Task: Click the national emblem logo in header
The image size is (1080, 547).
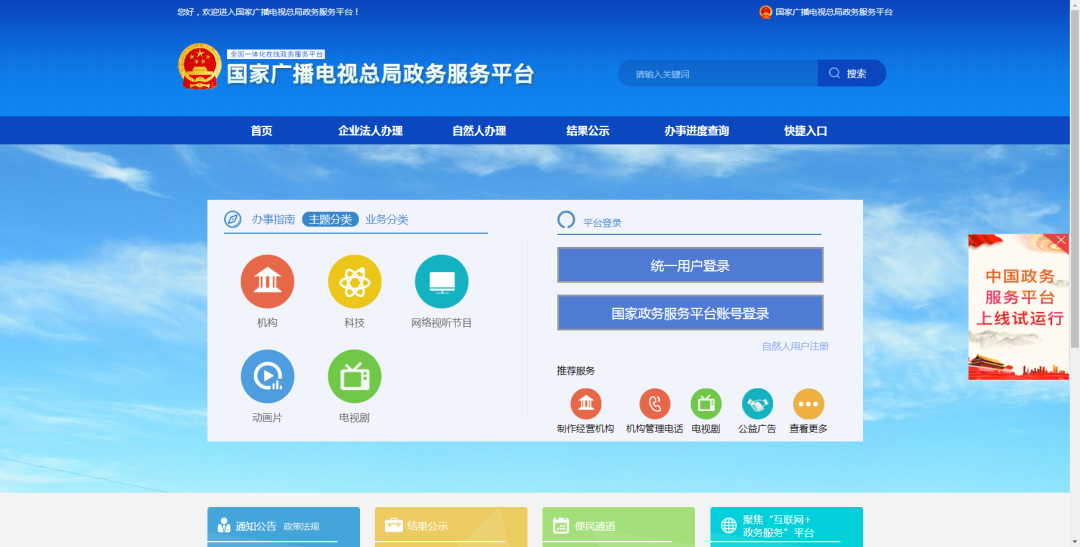Action: pos(200,66)
